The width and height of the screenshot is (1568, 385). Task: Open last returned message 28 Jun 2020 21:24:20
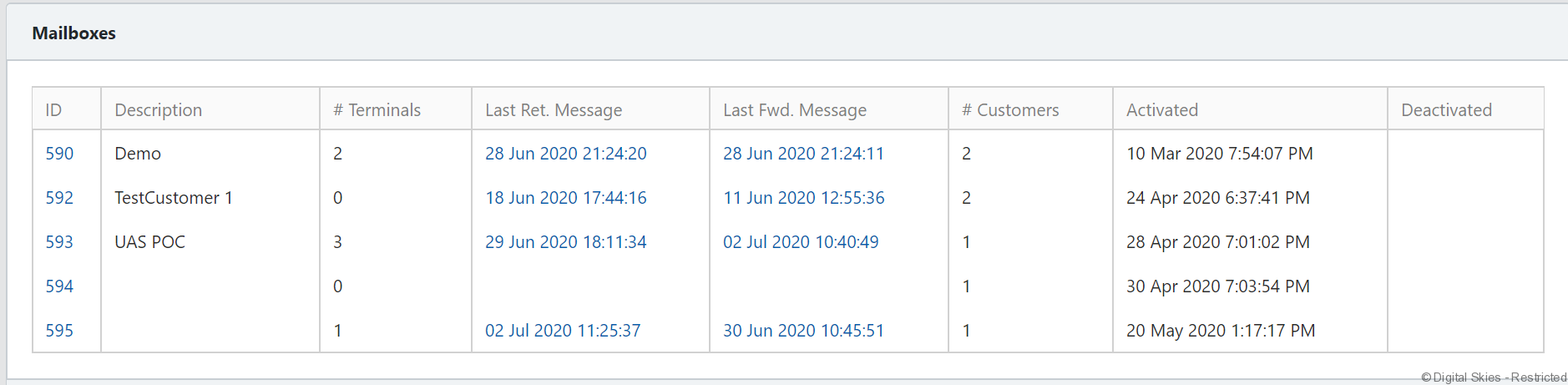tap(565, 154)
